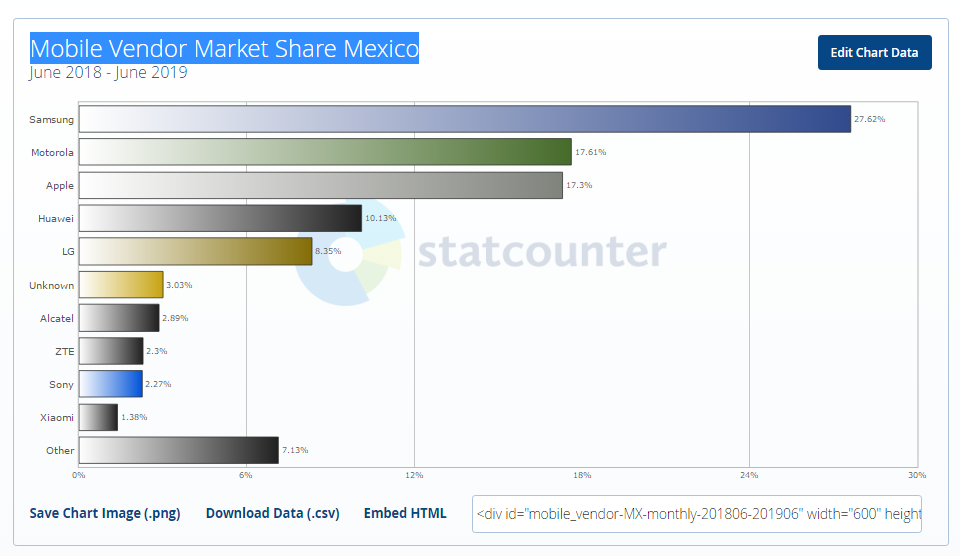960x556 pixels.
Task: Pick the dark Huawei bar
Action: click(220, 218)
